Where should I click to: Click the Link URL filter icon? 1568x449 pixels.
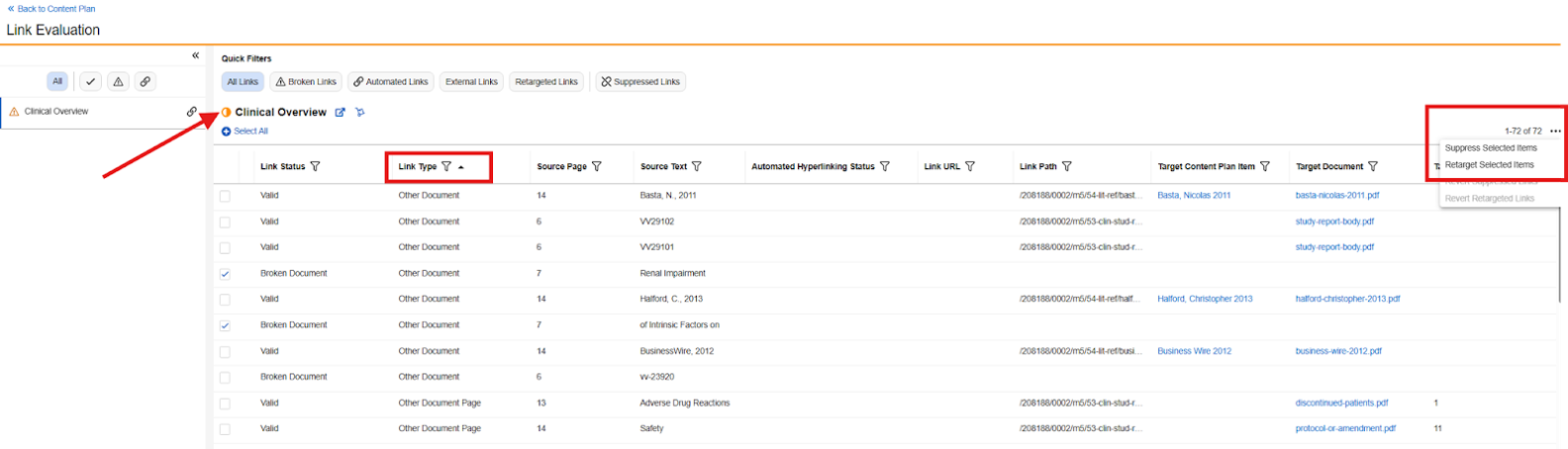970,167
